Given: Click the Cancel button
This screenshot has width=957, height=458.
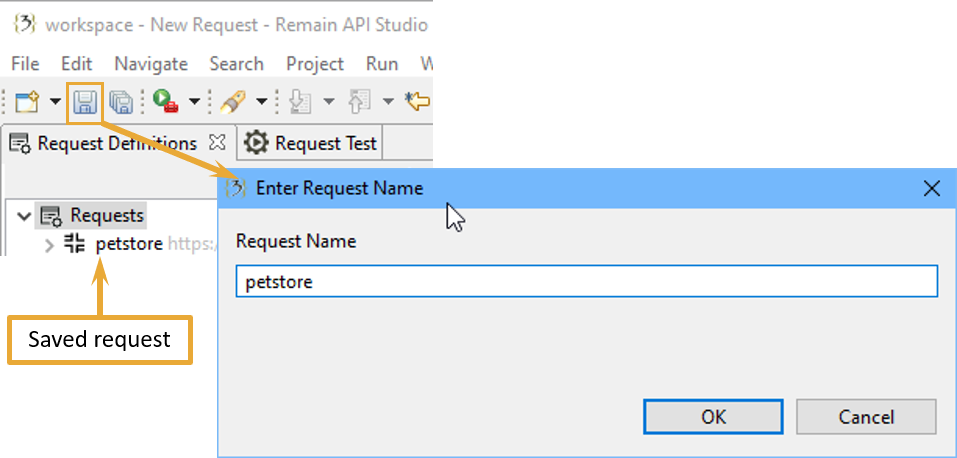Looking at the screenshot, I should pyautogui.click(x=866, y=417).
